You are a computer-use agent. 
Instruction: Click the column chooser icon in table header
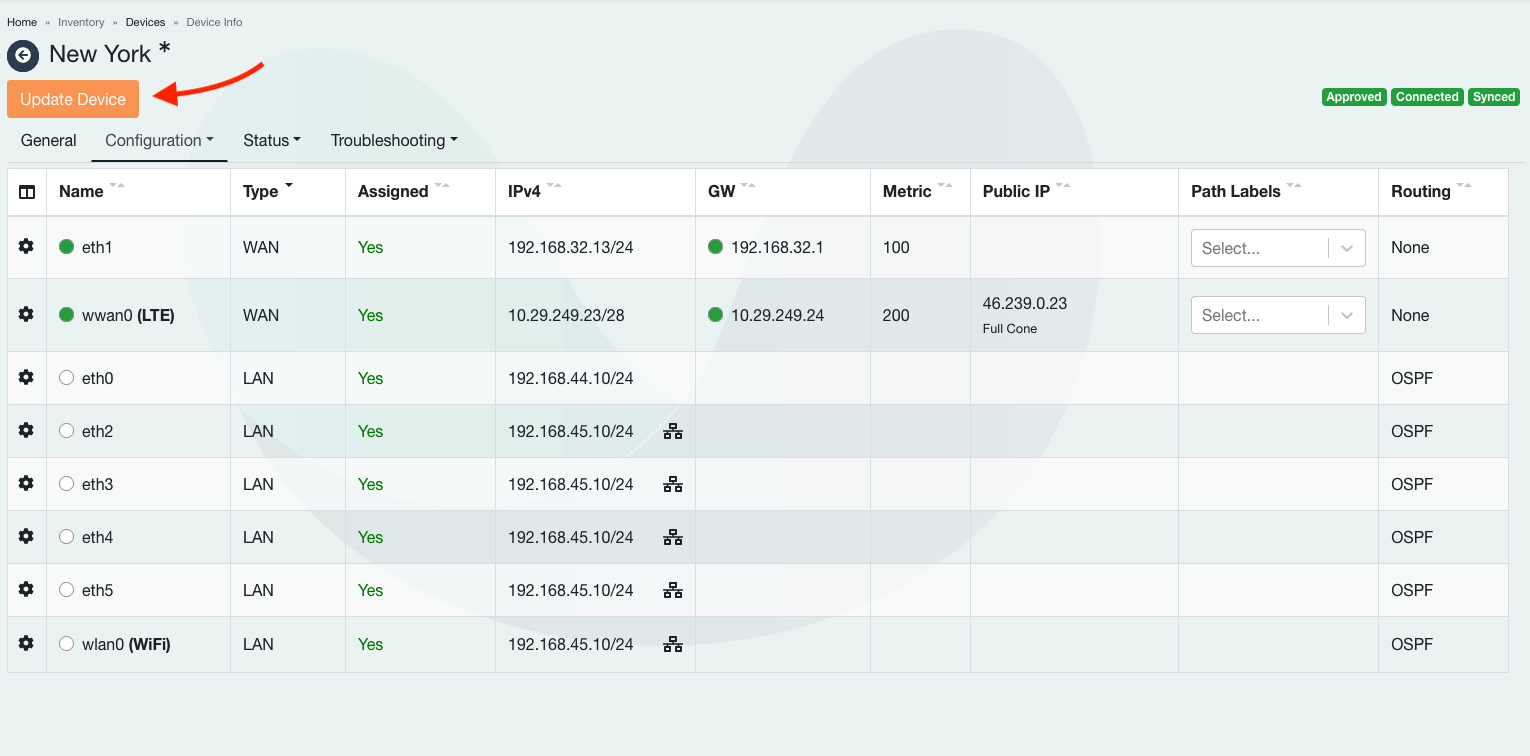pyautogui.click(x=27, y=192)
